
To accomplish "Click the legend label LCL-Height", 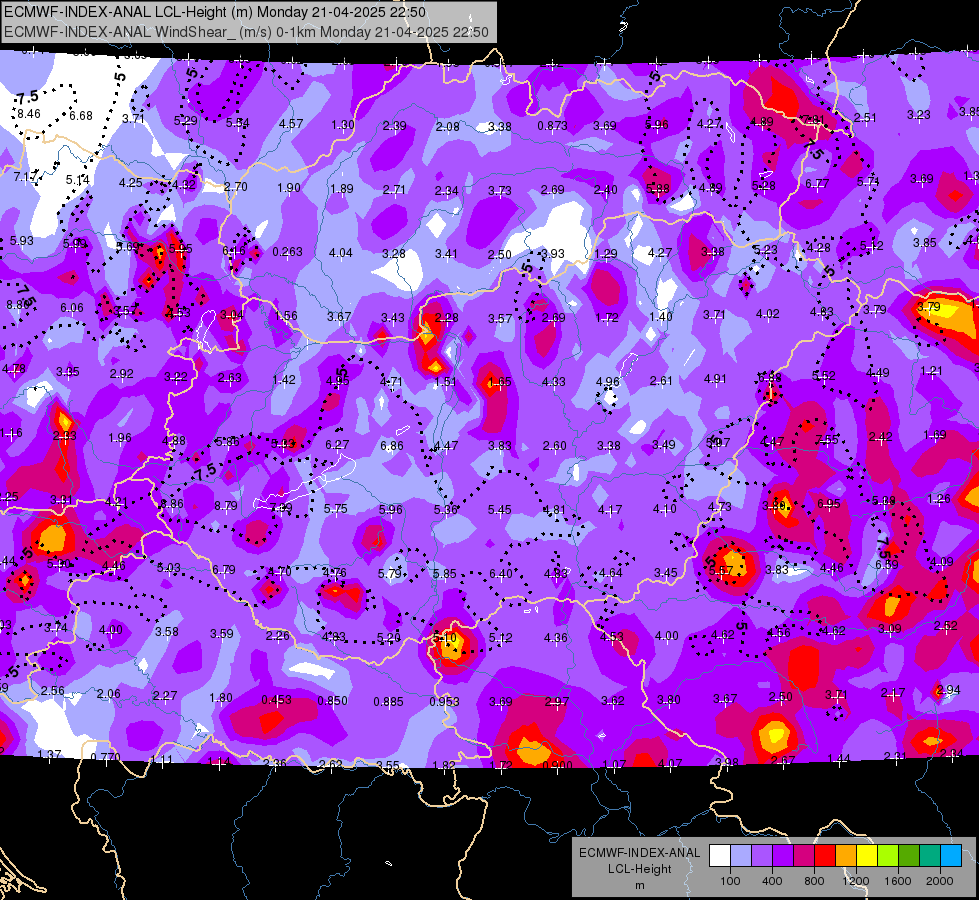I will 639,869.
